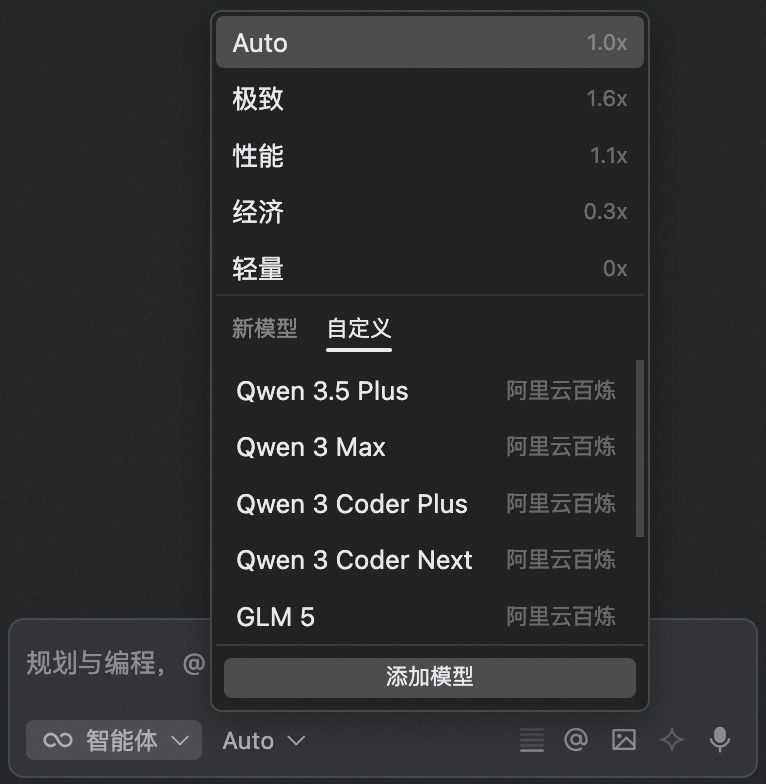Focus the 规划与编程 input field
Viewport: 766px width, 784px height.
[x=110, y=663]
